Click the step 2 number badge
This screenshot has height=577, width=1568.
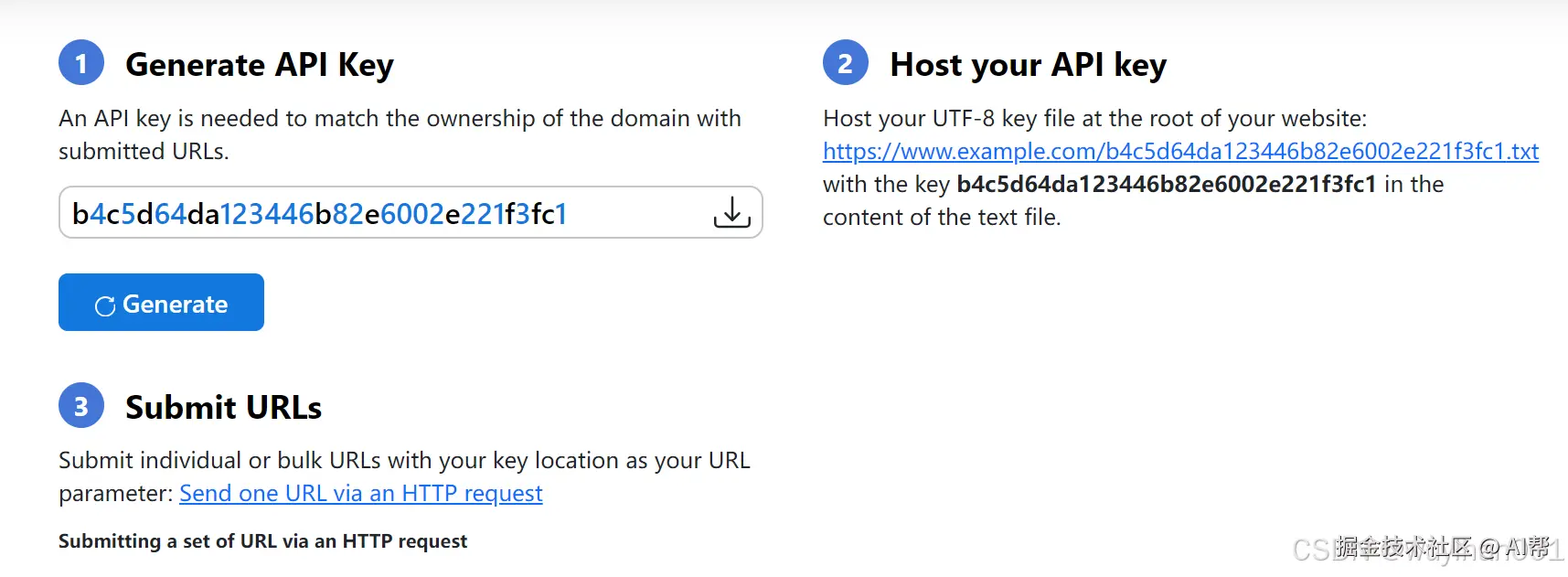click(x=846, y=63)
